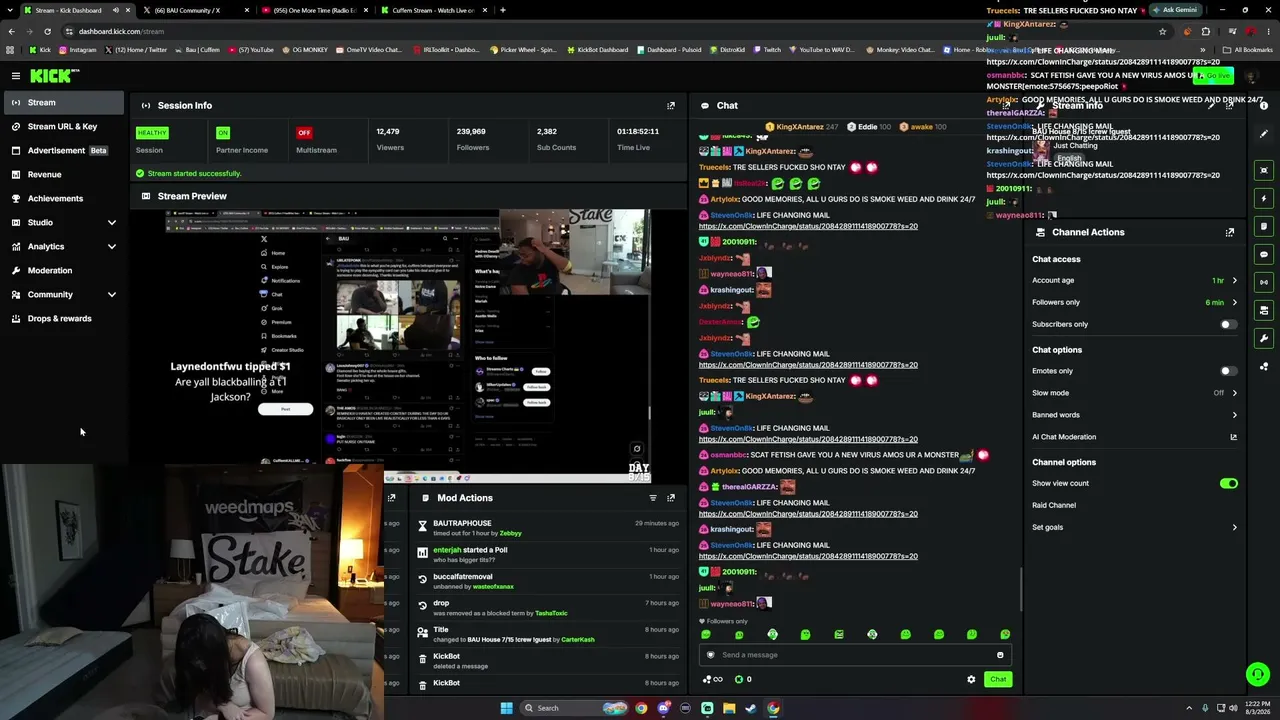Click the 12,479 Viewers stat

[x=389, y=139]
